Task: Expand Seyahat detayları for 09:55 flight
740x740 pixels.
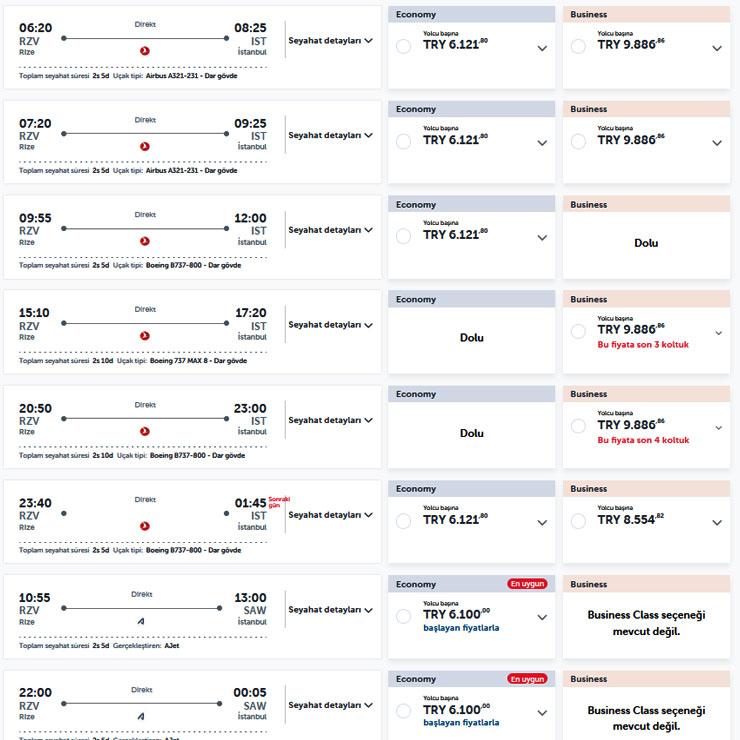Action: coord(330,230)
